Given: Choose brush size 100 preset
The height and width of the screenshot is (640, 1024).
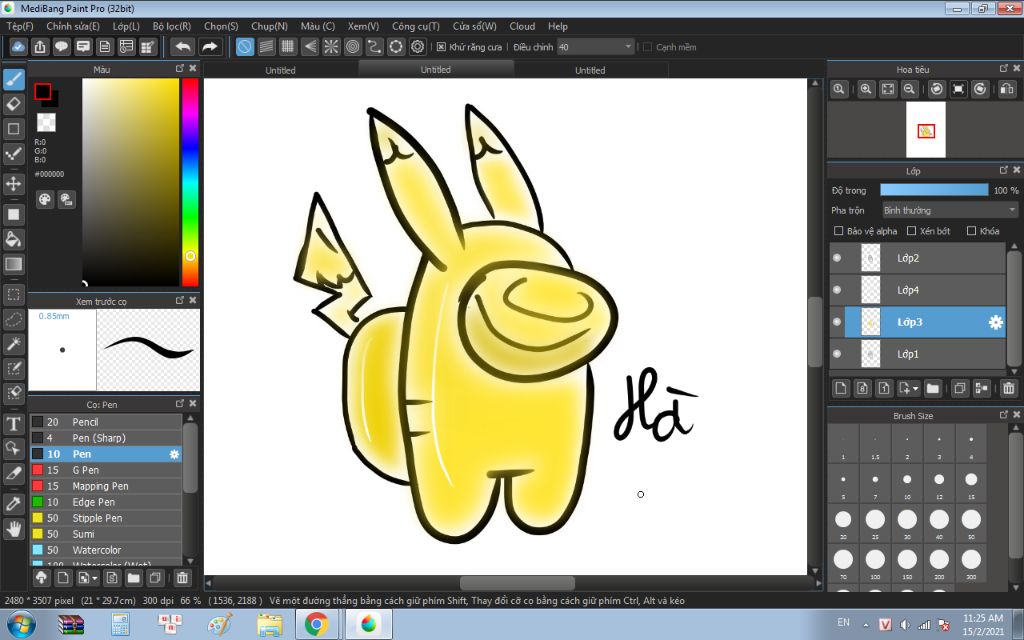Looking at the screenshot, I should point(875,564).
